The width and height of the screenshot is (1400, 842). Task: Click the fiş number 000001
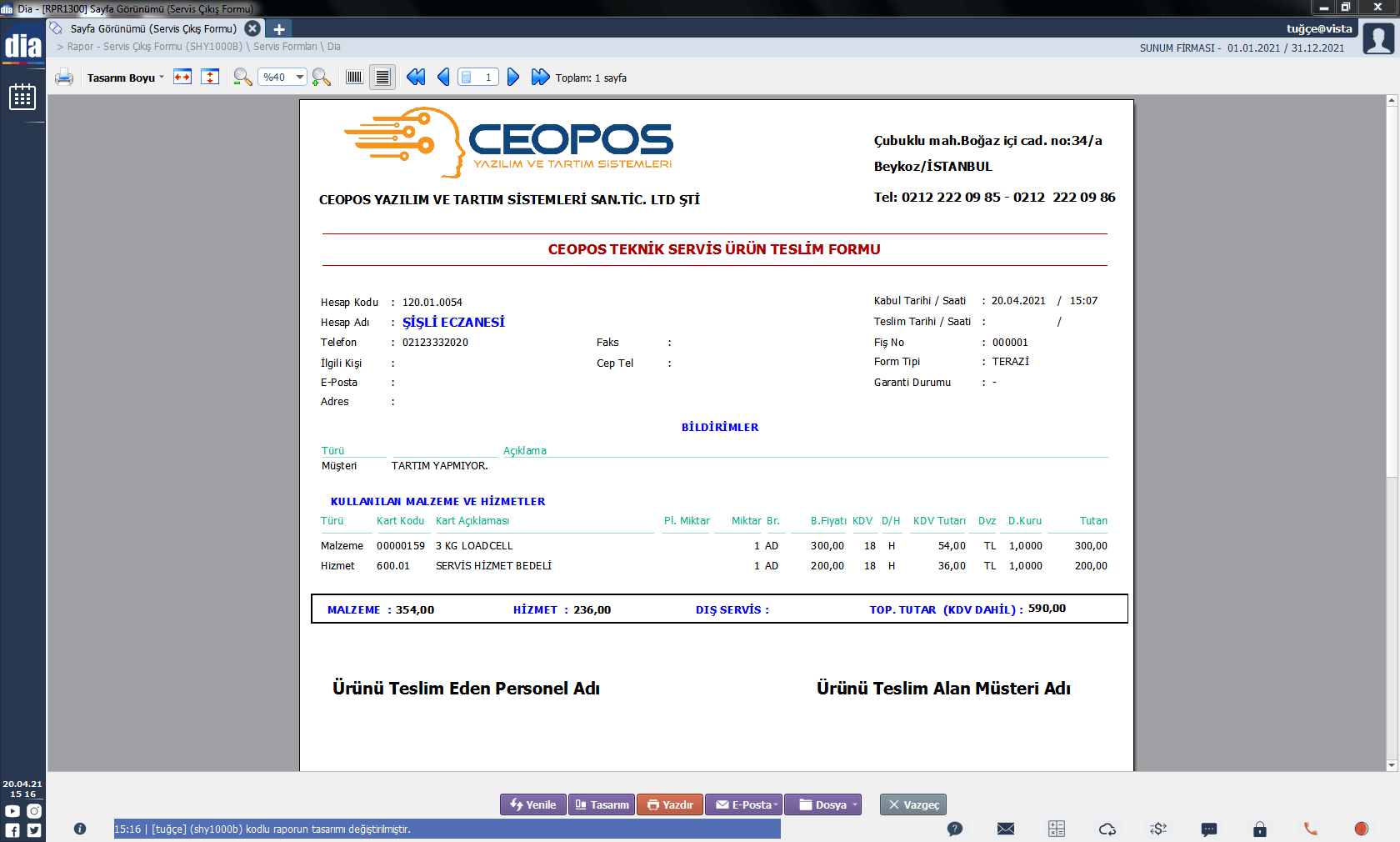tap(1010, 343)
